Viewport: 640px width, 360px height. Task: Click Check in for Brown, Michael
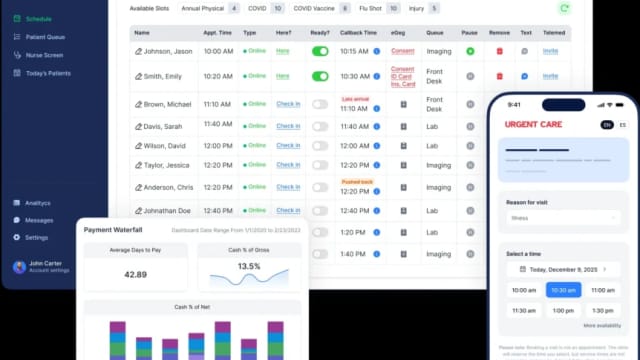pos(288,104)
